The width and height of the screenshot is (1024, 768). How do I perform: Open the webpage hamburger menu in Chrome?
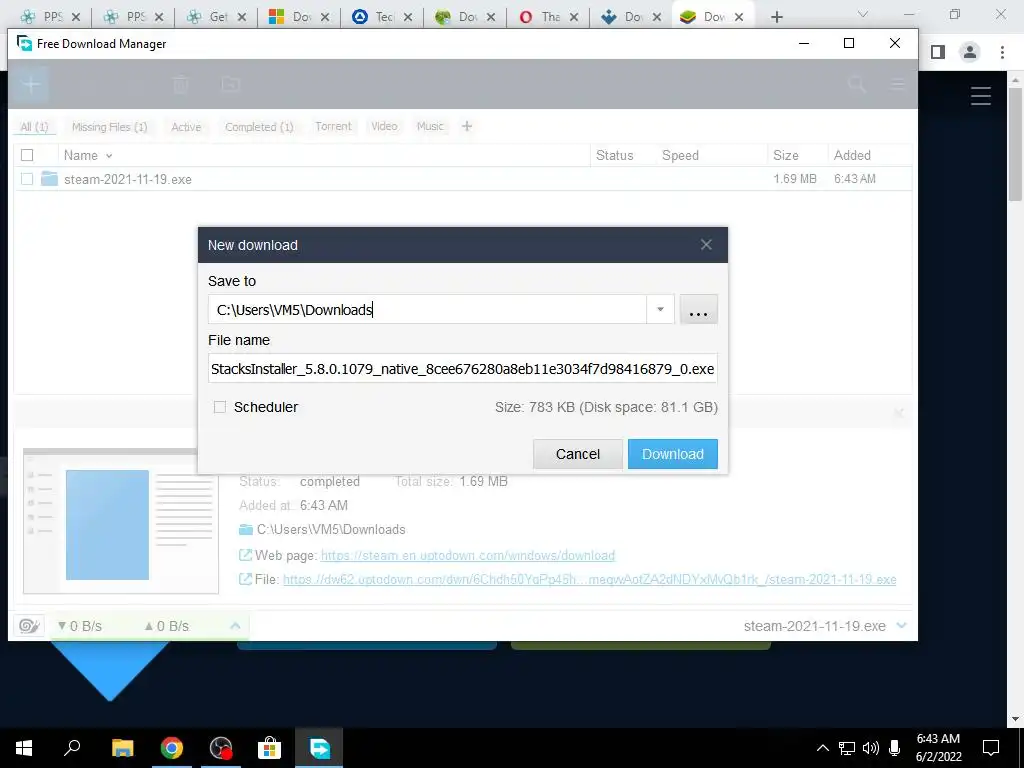tap(980, 96)
